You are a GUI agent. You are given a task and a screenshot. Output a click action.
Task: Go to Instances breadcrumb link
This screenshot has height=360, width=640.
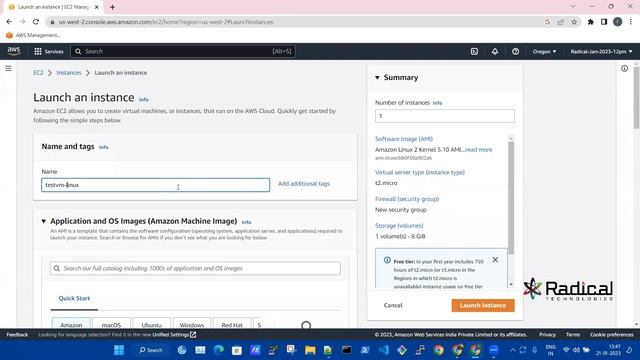pyautogui.click(x=69, y=73)
